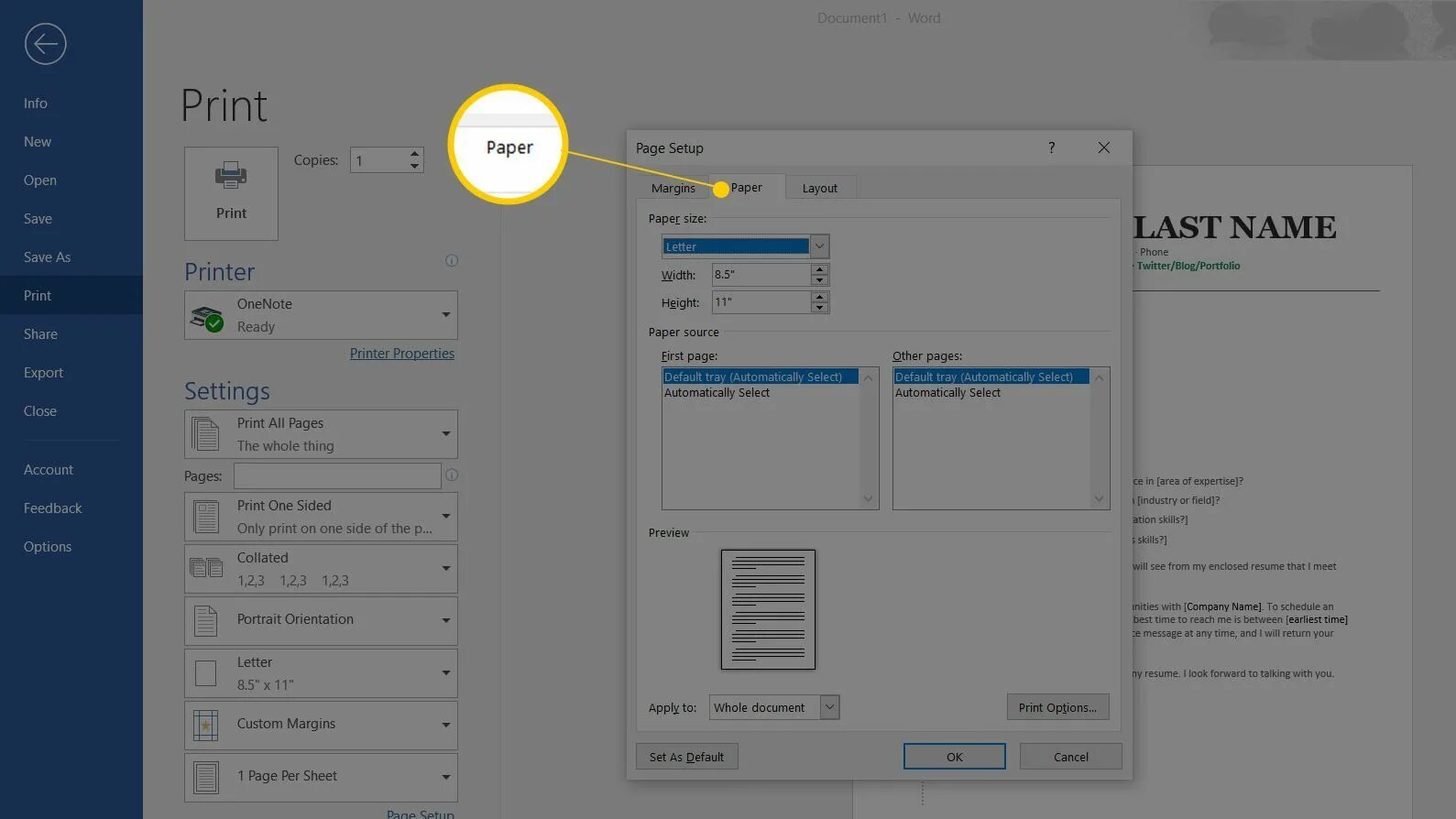Viewport: 1456px width, 819px height.
Task: Click the Printer Properties link
Action: (402, 354)
